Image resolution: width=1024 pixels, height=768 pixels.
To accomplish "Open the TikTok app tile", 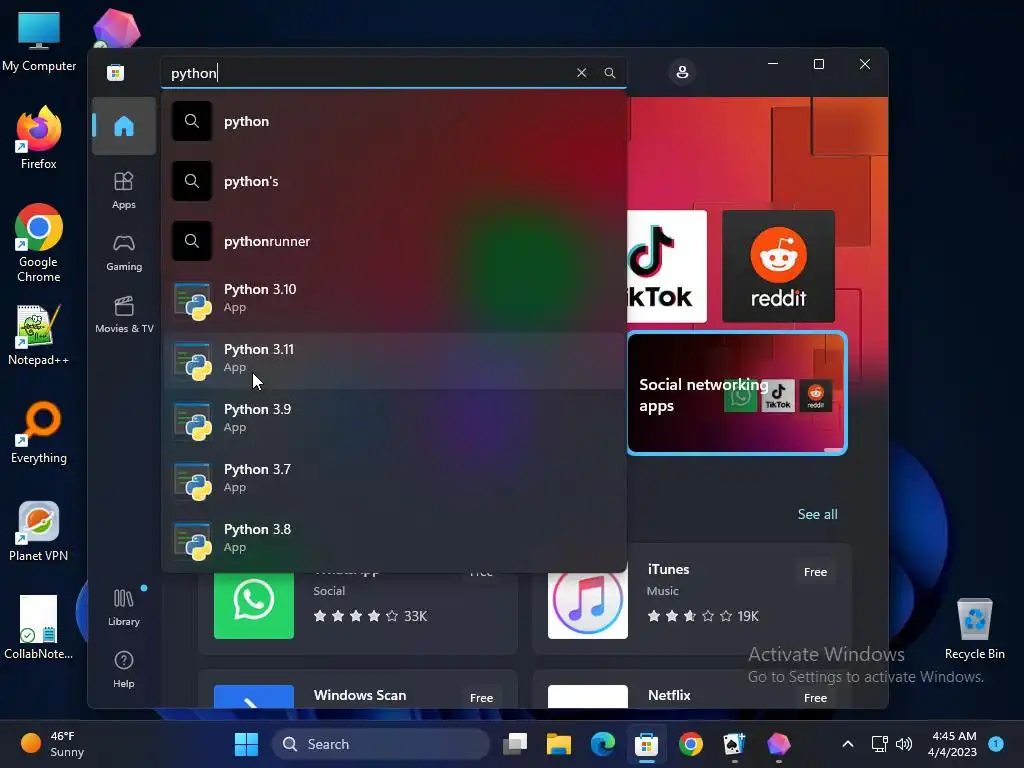I will point(666,266).
